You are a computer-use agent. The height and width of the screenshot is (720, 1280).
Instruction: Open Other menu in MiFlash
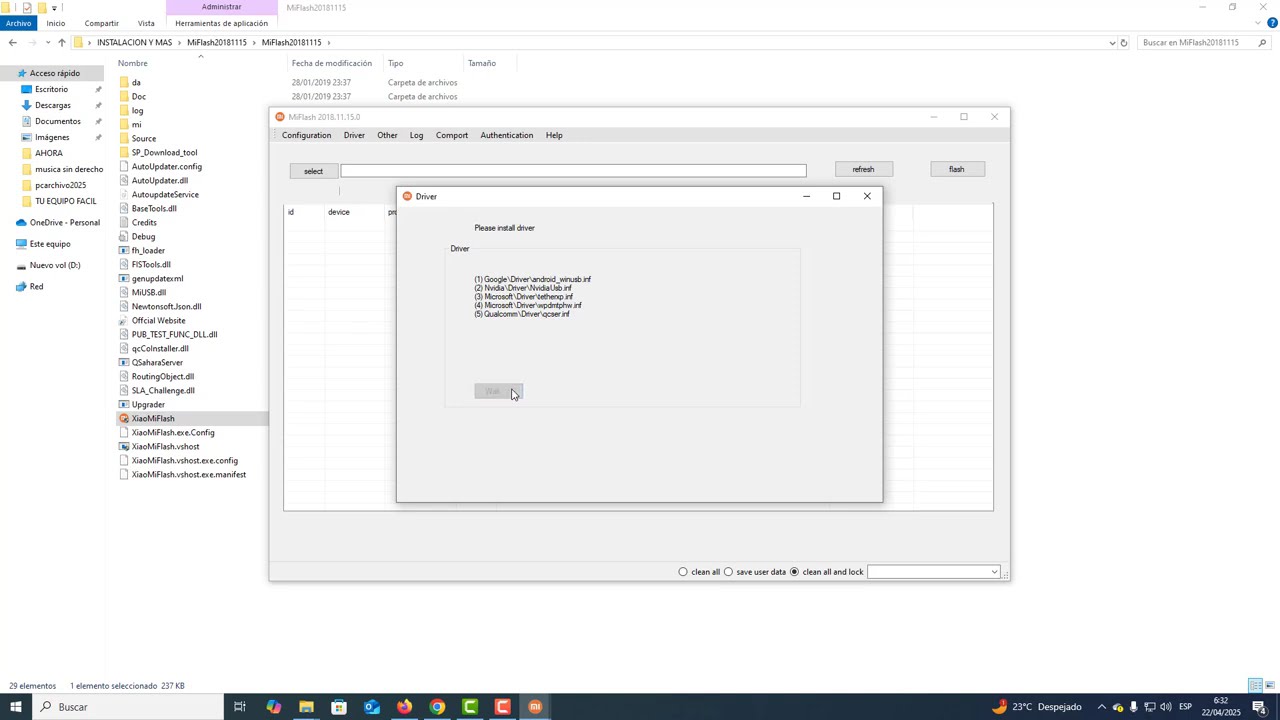point(387,135)
